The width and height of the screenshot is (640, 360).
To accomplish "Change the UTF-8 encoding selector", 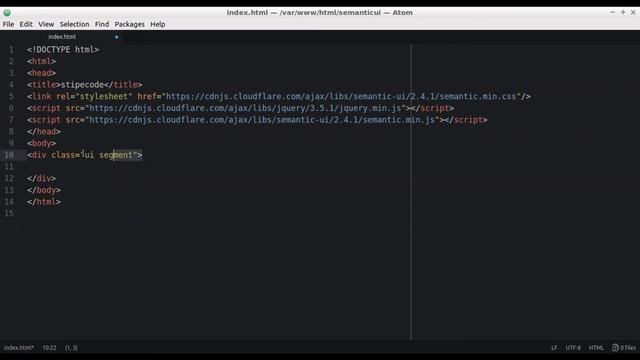I will click(x=573, y=348).
